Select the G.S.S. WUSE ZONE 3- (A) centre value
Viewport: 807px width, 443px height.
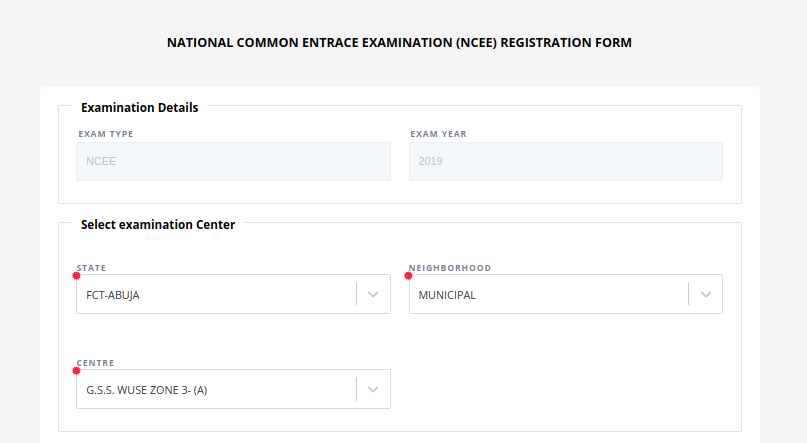(147, 390)
